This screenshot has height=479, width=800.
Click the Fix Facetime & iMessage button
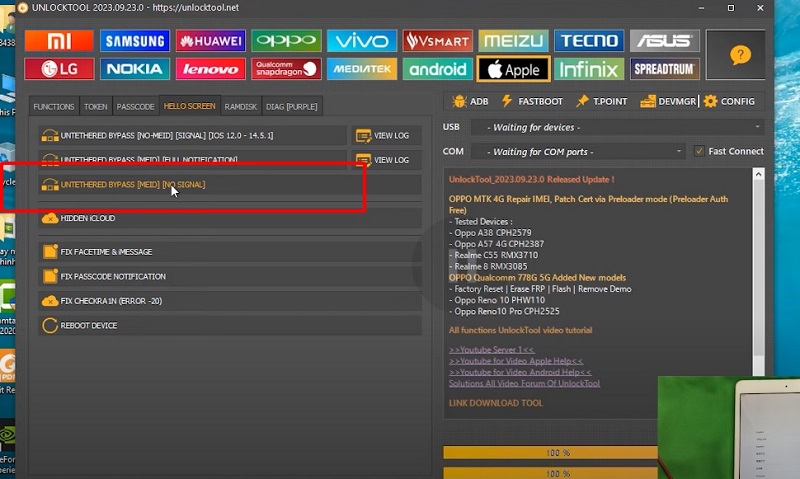[106, 252]
